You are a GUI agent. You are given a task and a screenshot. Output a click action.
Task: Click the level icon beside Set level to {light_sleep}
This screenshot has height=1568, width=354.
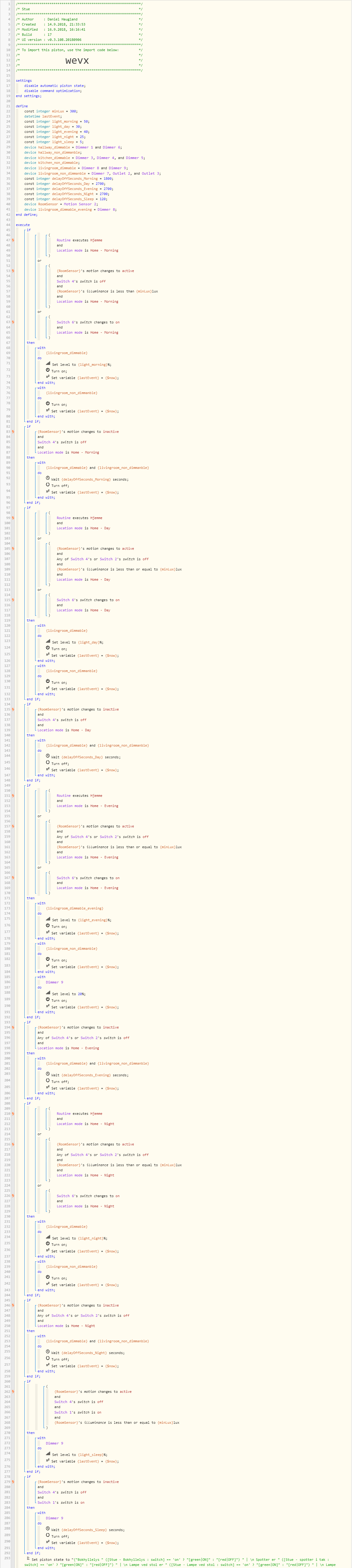[48, 1453]
